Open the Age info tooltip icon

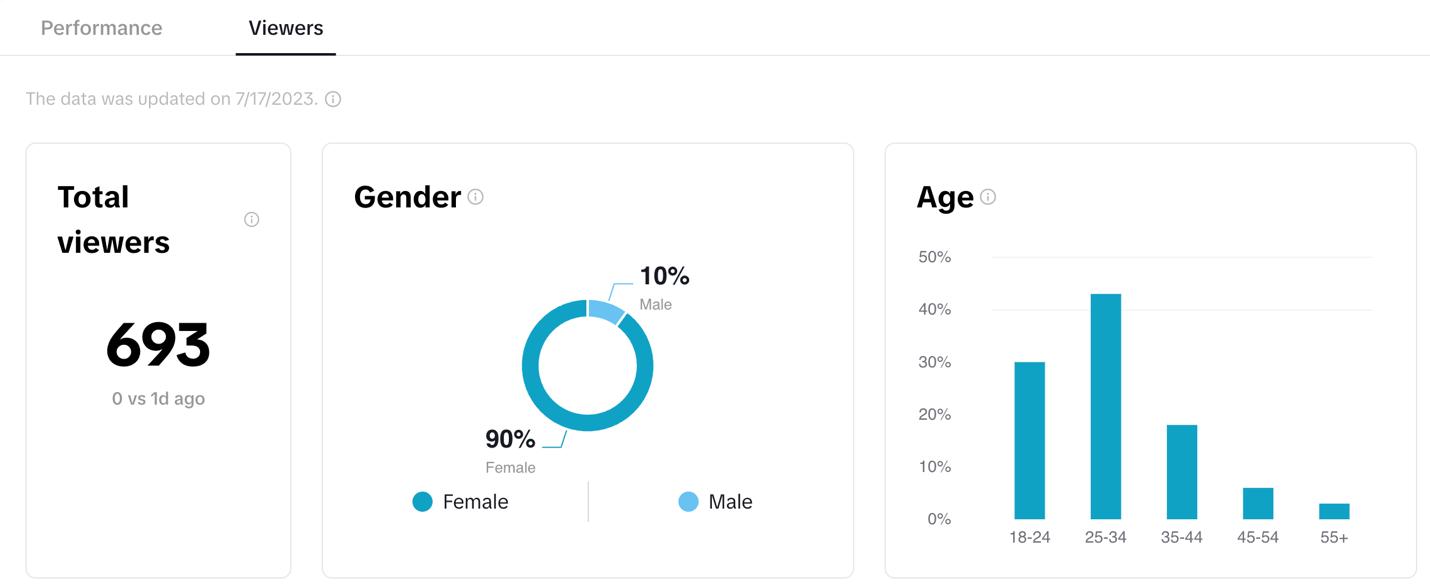click(x=988, y=197)
